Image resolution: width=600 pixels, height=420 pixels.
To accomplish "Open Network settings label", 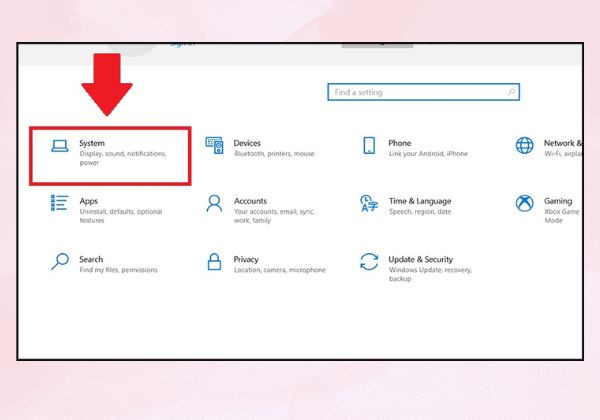I will [563, 143].
